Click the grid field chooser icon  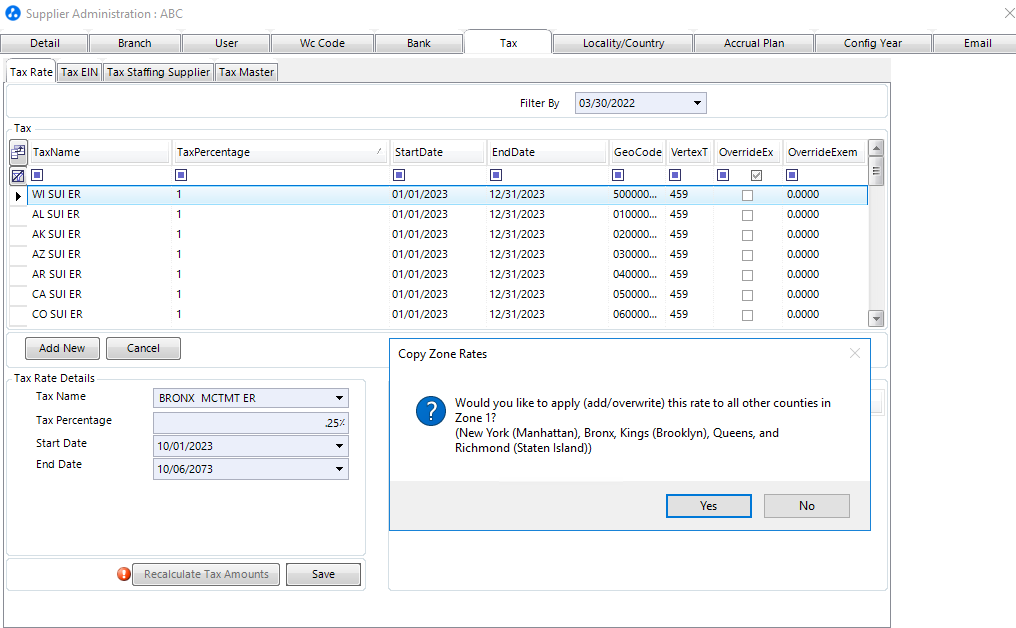click(x=18, y=152)
